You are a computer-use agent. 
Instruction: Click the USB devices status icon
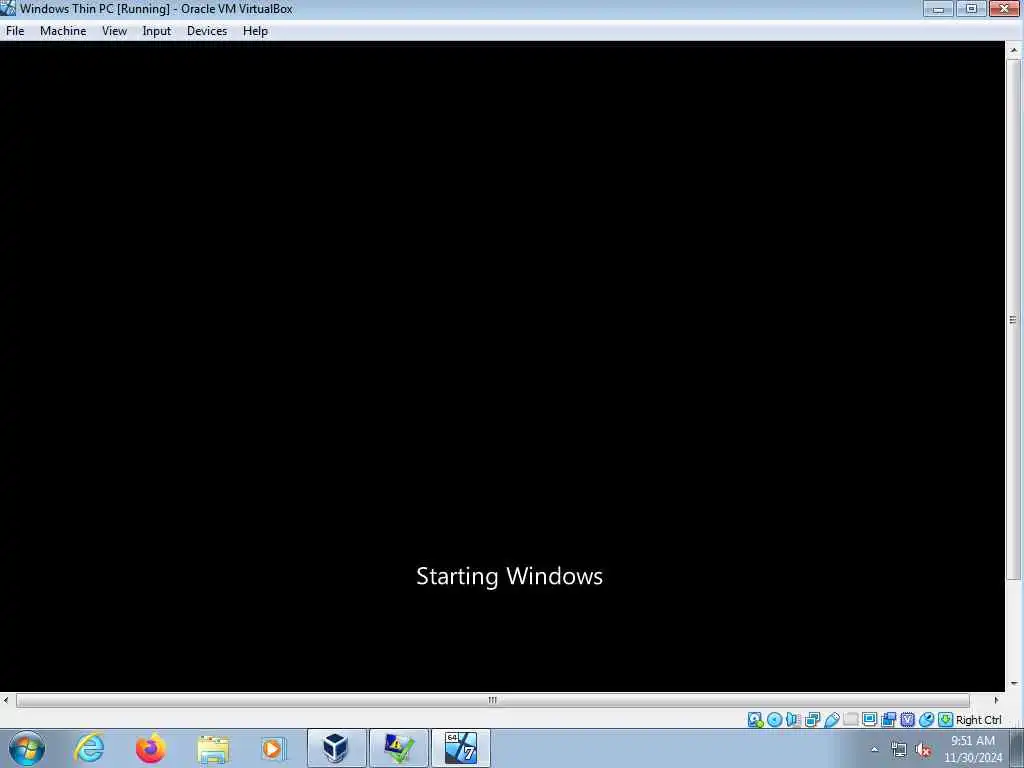point(831,720)
